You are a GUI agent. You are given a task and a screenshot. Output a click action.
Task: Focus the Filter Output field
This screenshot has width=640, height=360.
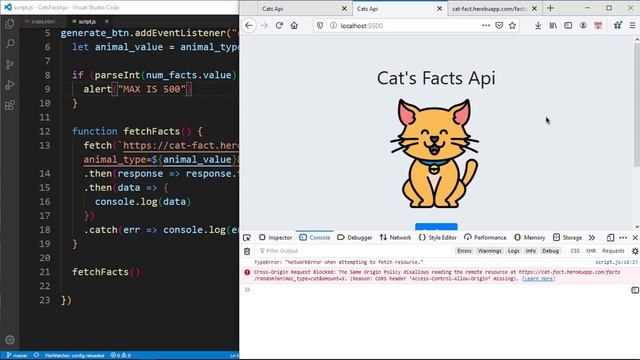355,251
